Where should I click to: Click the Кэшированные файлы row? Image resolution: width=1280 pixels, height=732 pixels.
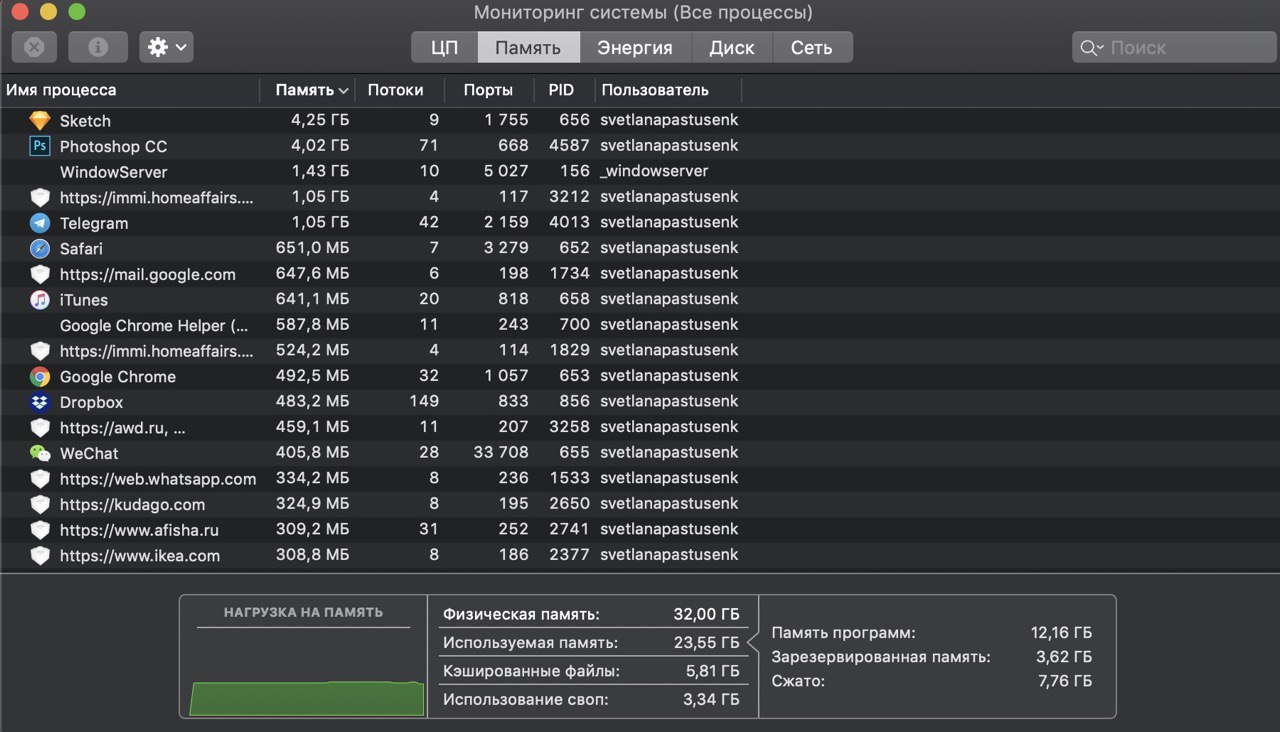[592, 672]
